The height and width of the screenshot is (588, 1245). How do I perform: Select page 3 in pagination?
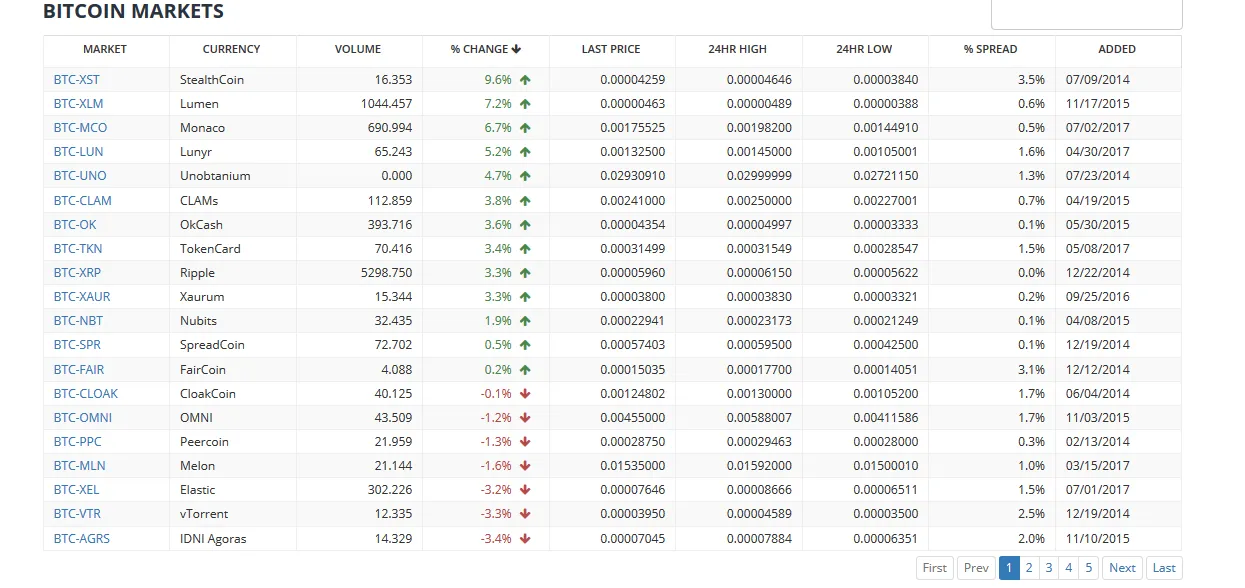coord(1049,568)
